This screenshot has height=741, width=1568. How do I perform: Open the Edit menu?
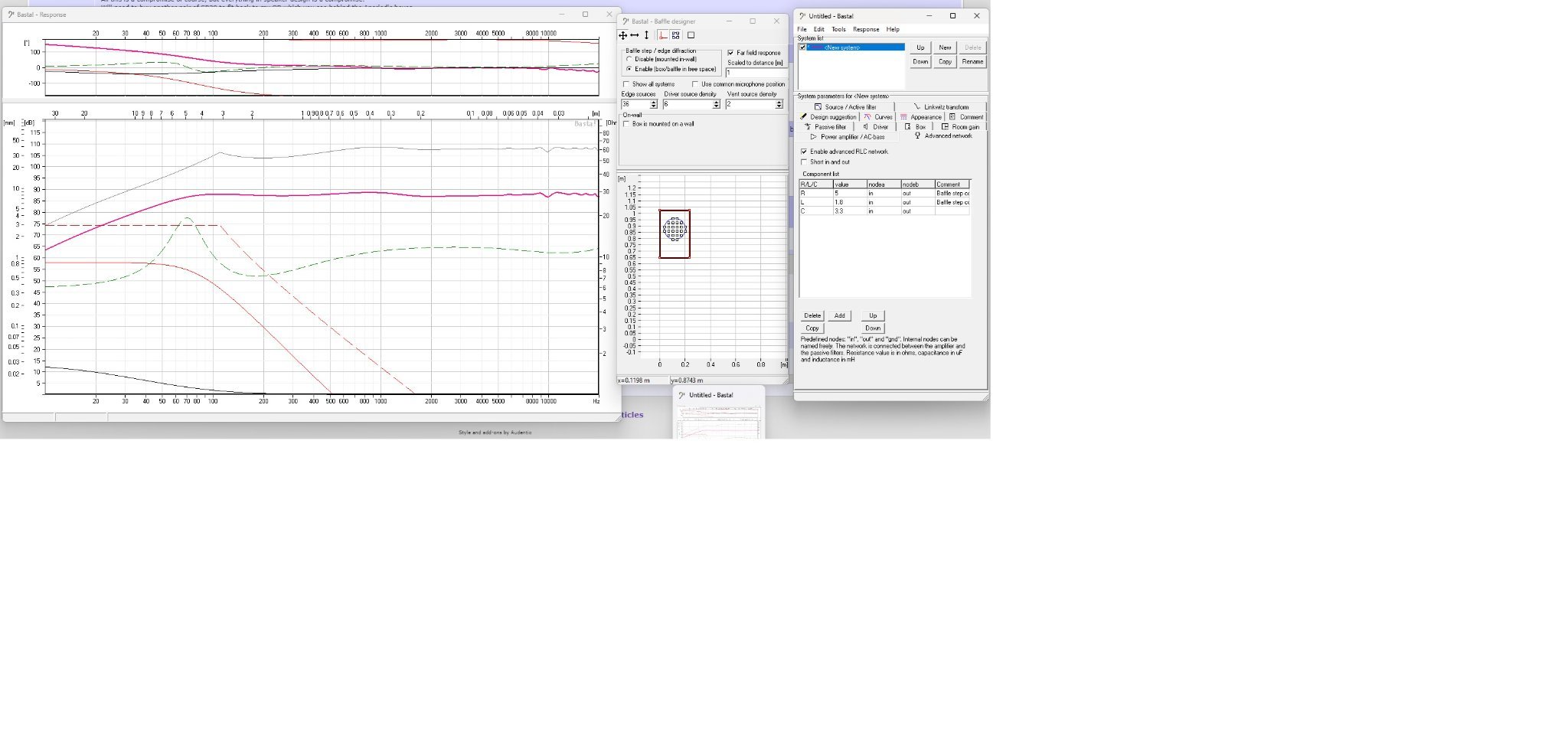point(818,30)
